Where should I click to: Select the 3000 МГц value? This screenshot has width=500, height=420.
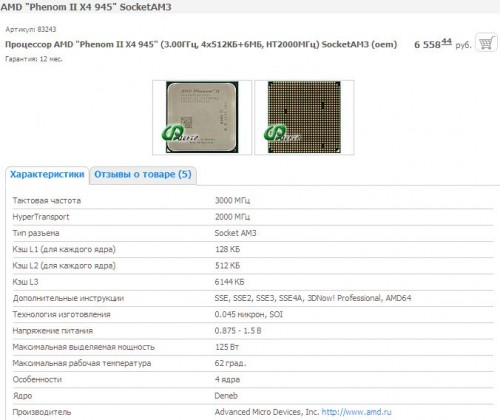[232, 200]
